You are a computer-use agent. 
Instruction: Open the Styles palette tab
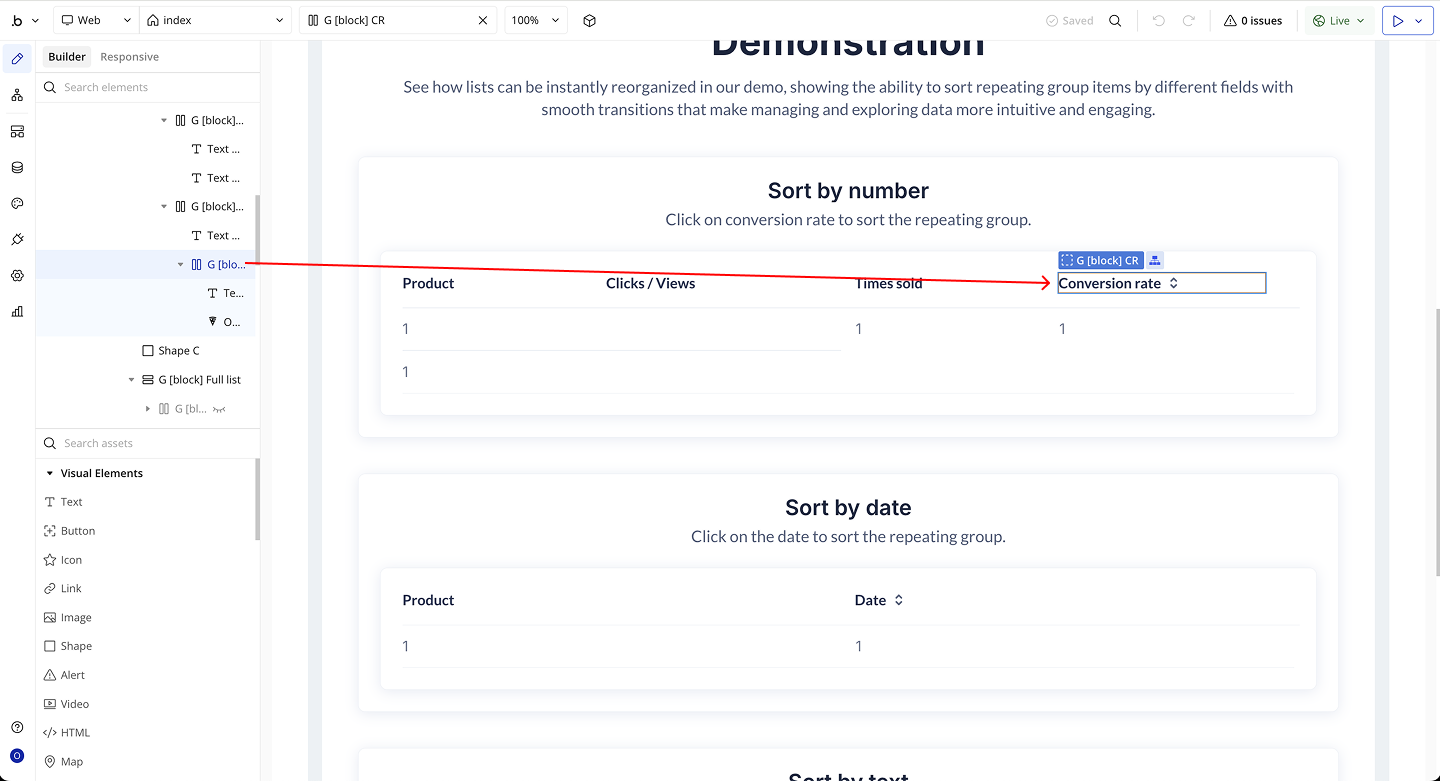click(x=17, y=203)
